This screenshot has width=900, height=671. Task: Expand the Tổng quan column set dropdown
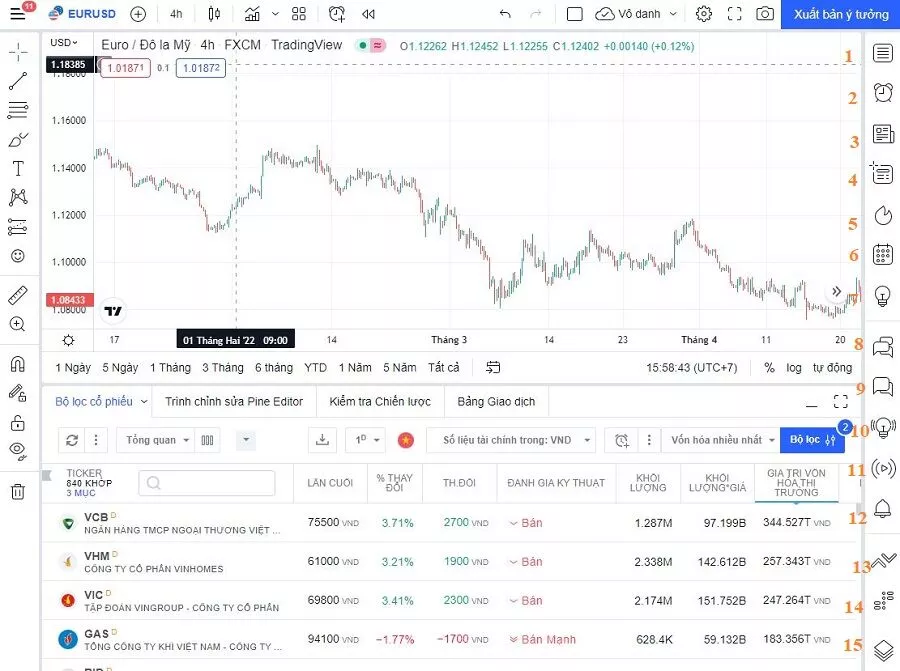coord(158,440)
